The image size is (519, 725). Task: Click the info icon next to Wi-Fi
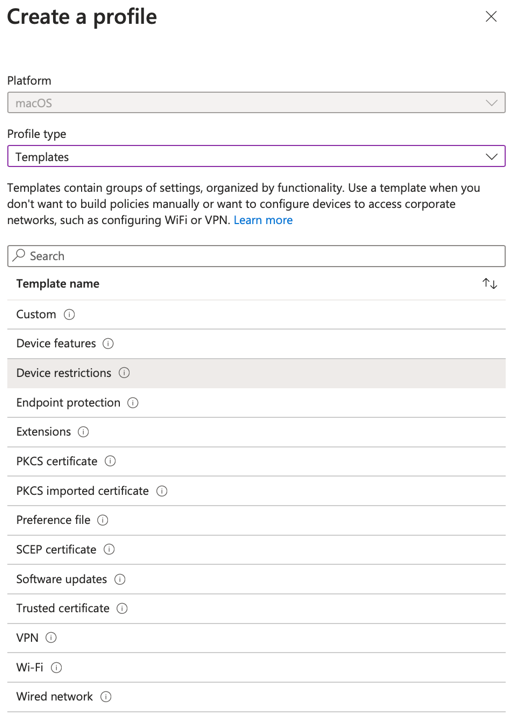56,668
